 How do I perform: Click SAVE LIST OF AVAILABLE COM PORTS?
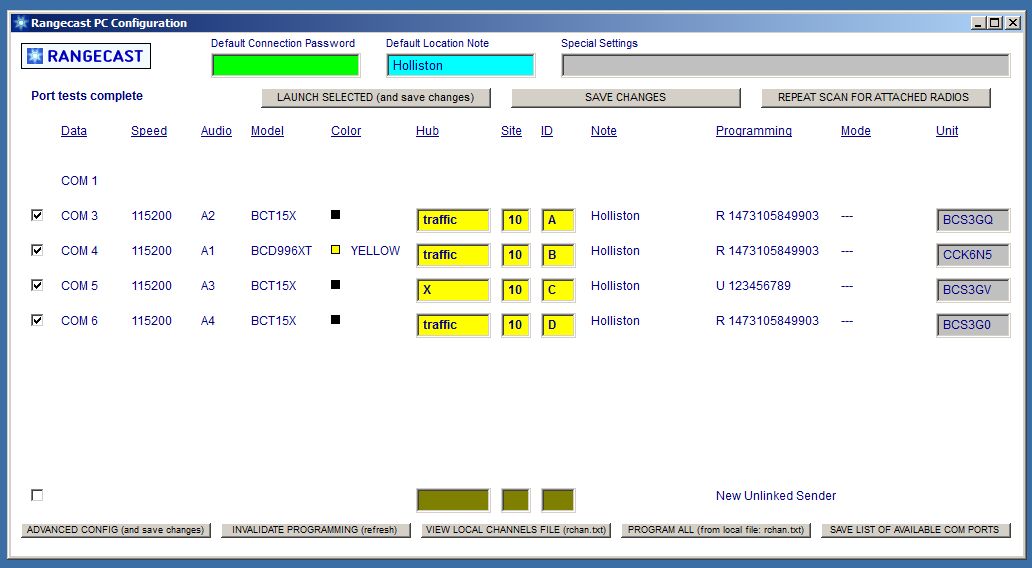916,530
